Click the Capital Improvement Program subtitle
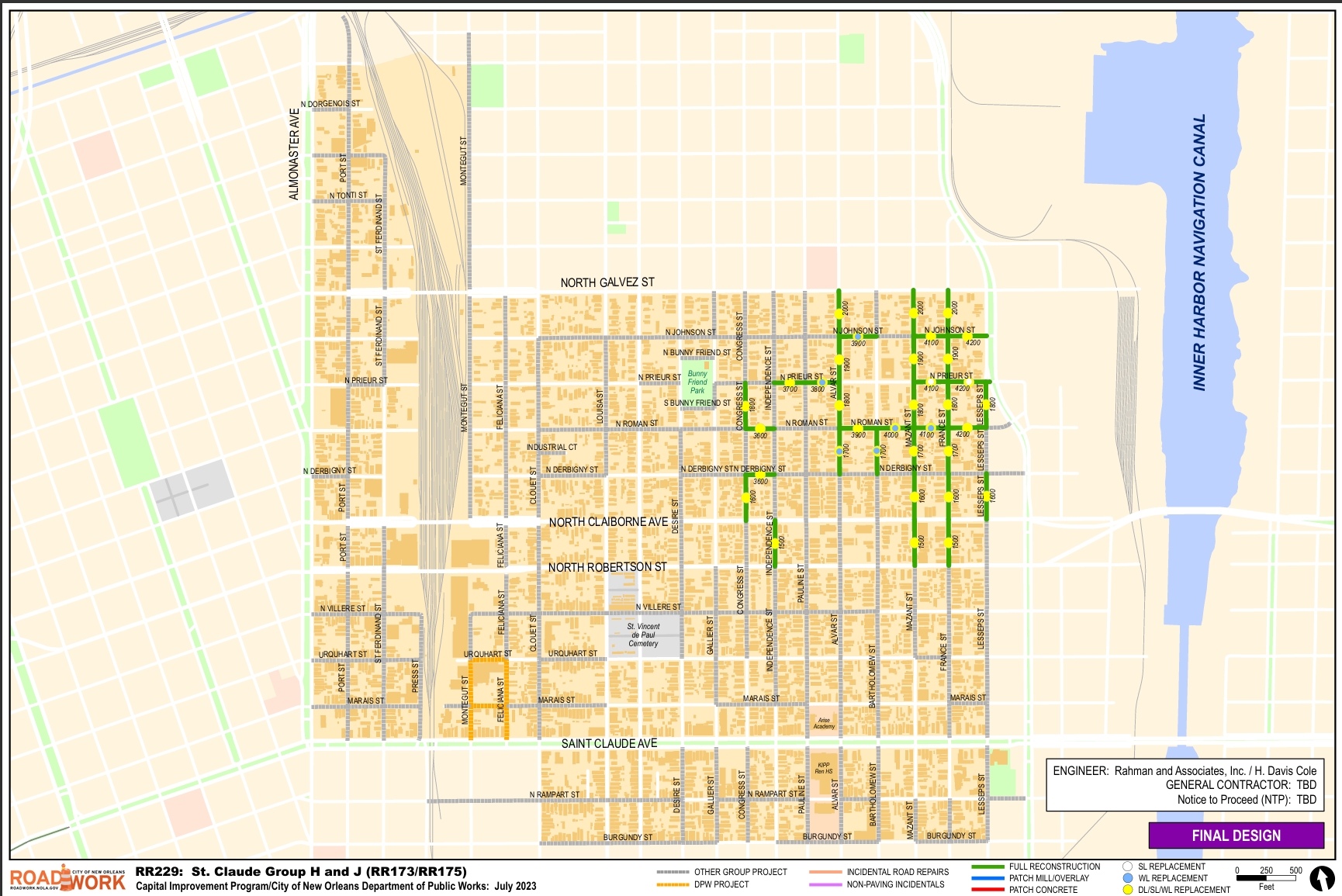 coord(336,886)
